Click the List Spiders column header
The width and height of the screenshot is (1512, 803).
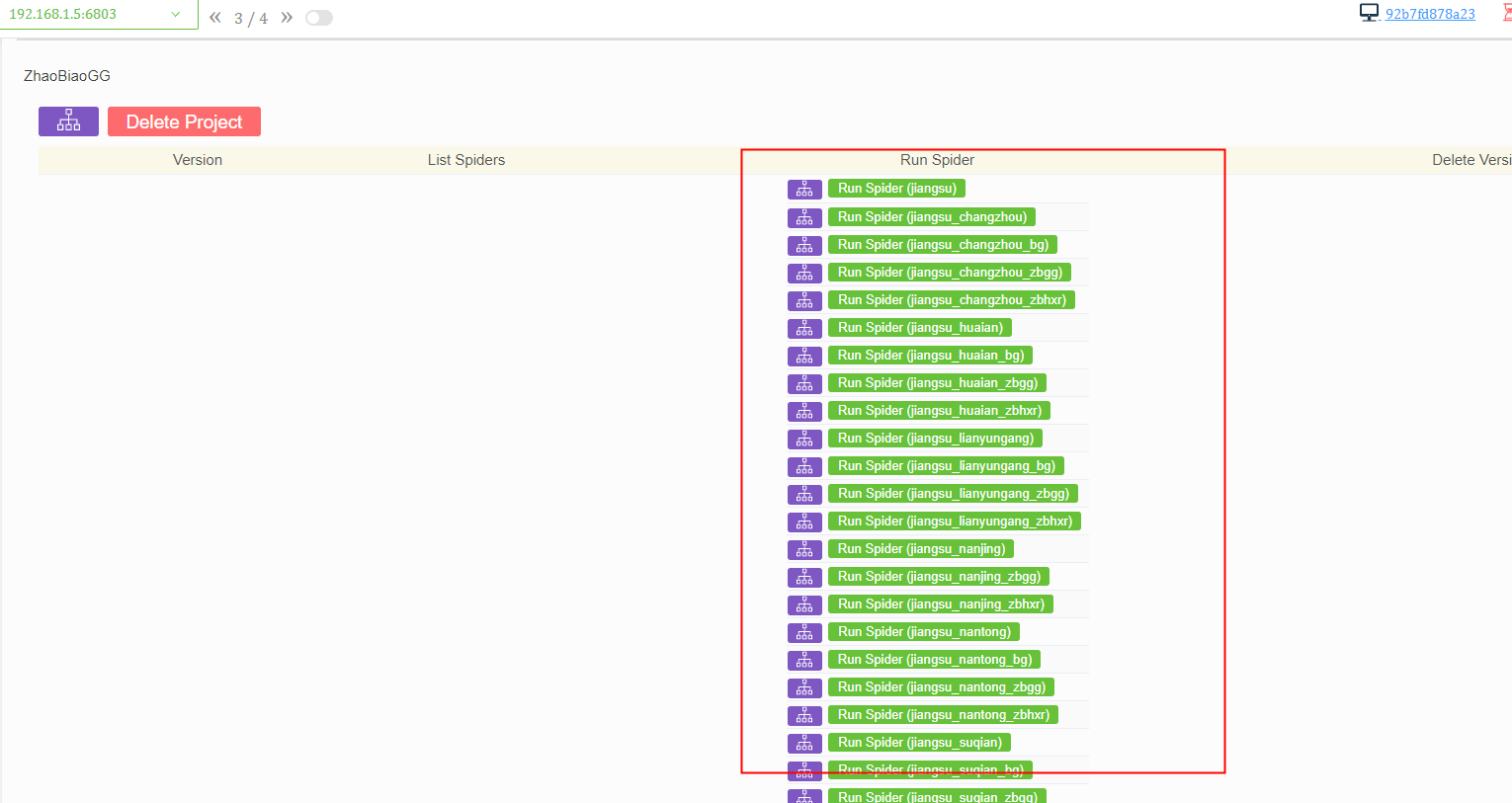pyautogui.click(x=466, y=160)
